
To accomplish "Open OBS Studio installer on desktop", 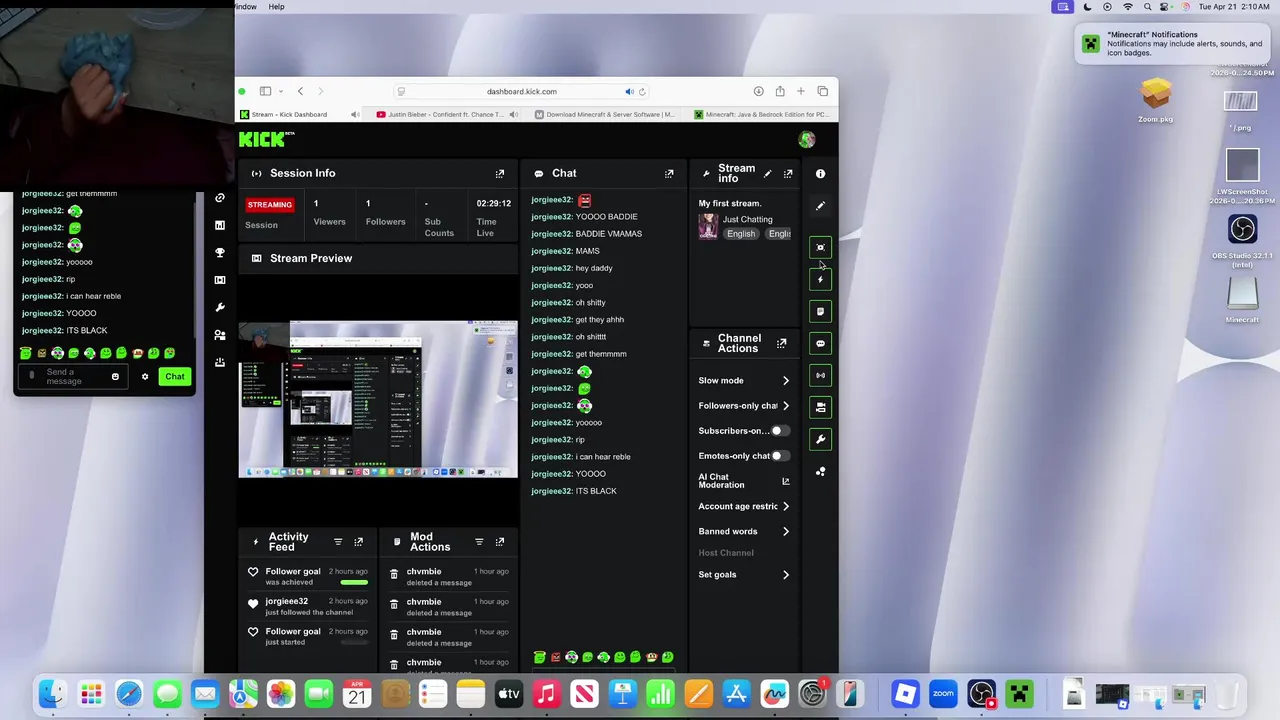I will click(1242, 242).
